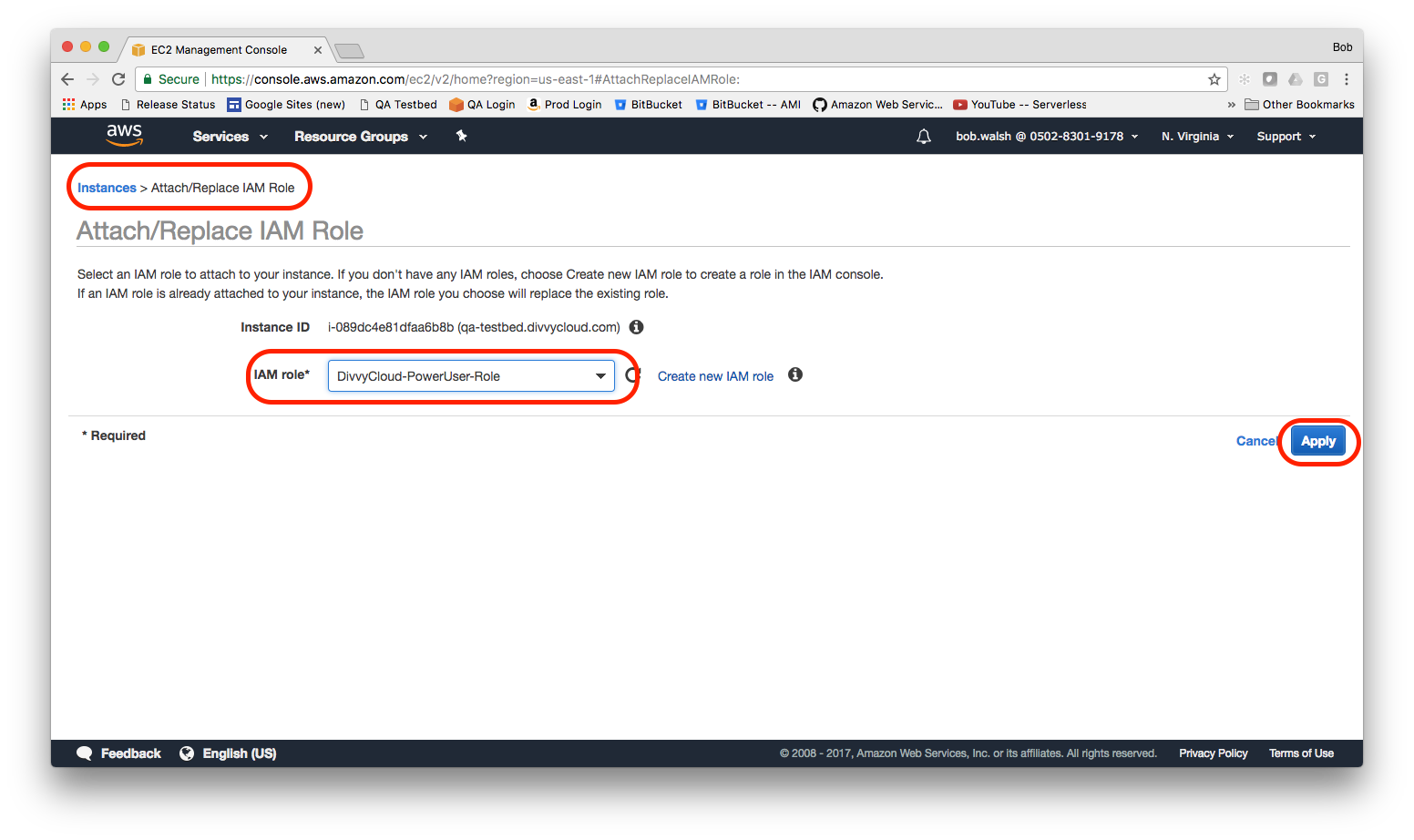Click the browser address bar URL

[x=476, y=79]
